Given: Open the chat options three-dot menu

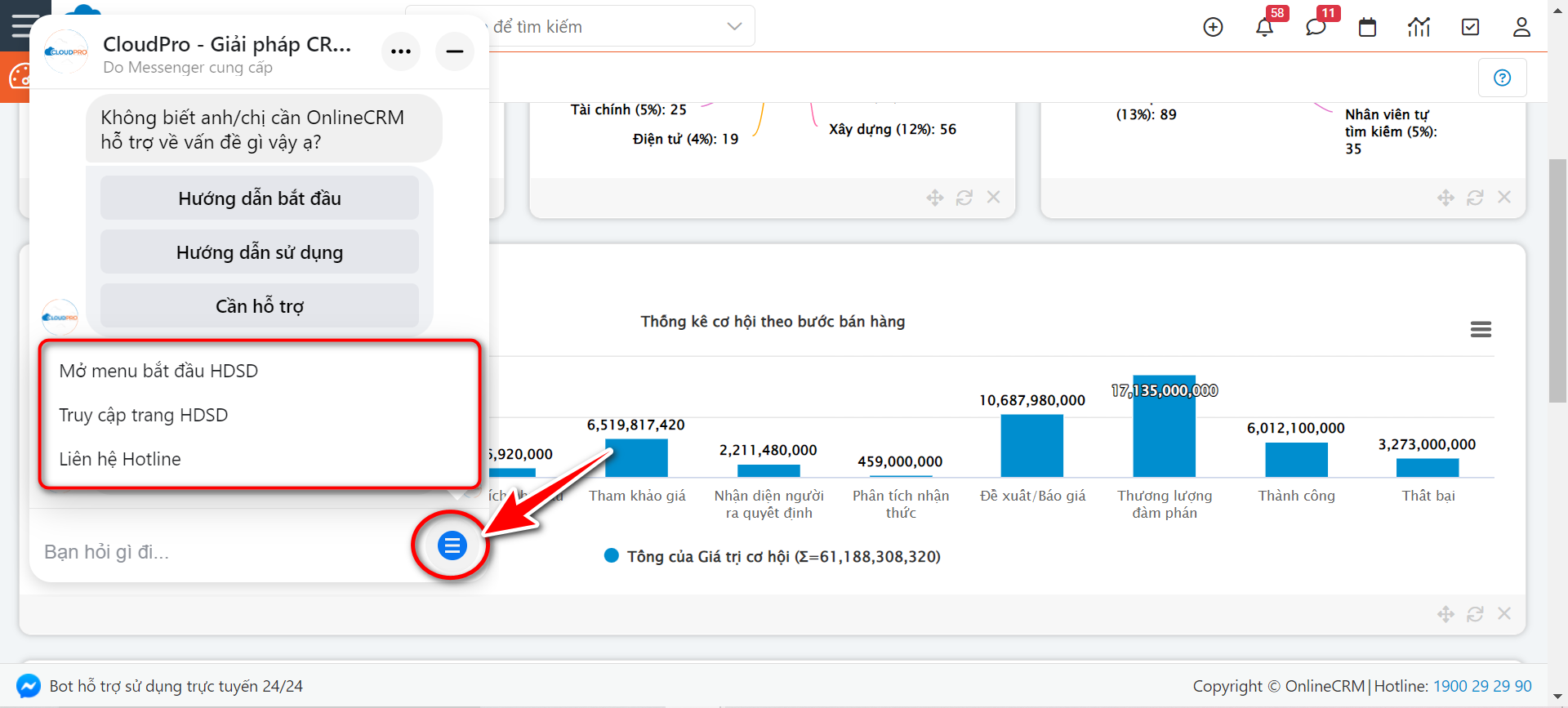Looking at the screenshot, I should [x=401, y=51].
